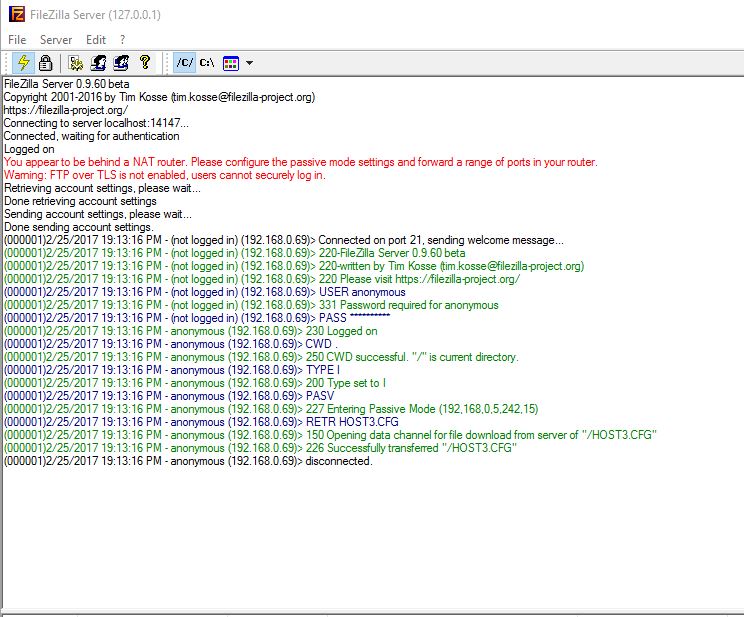Click 'Sending account settings, please wait...' line
744x617 pixels.
coord(98,214)
